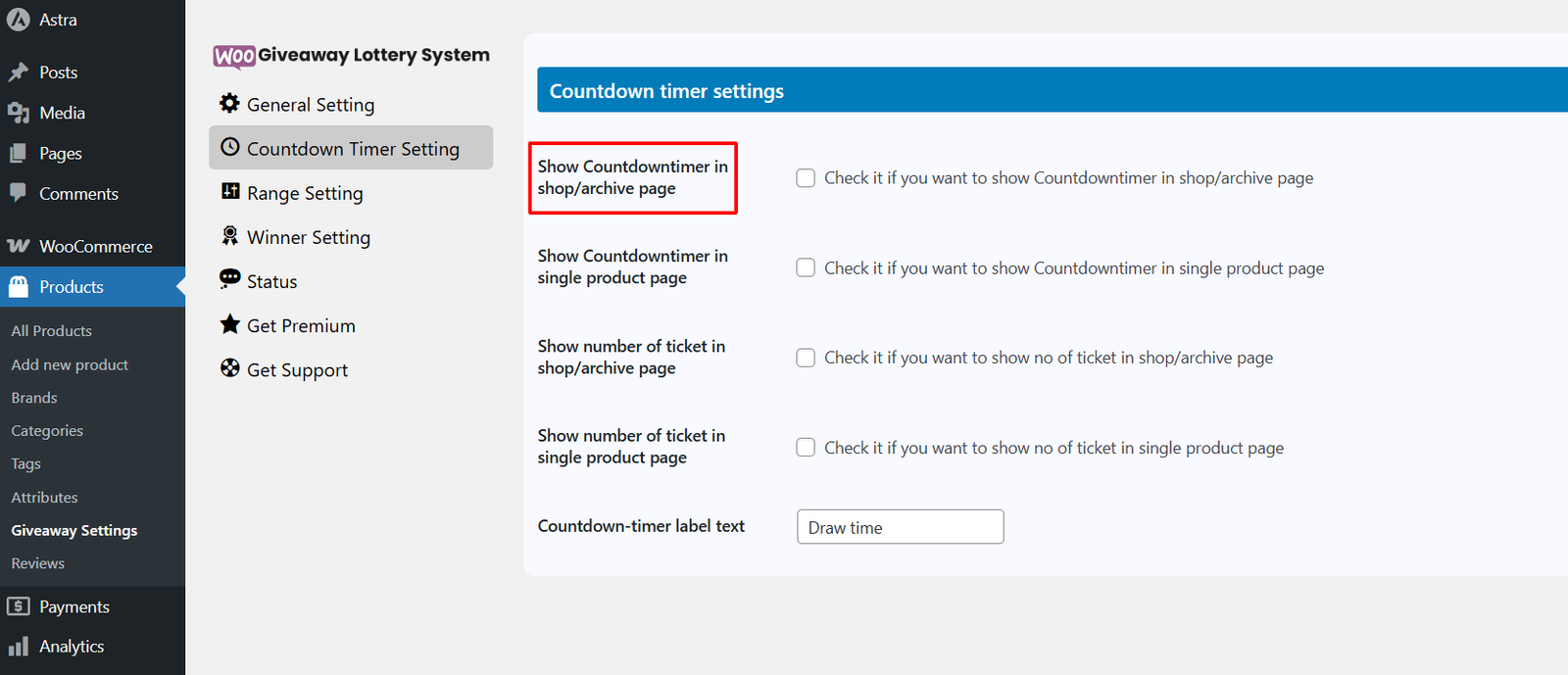Open Categories under Products
This screenshot has width=1568, height=675.
pyautogui.click(x=47, y=431)
